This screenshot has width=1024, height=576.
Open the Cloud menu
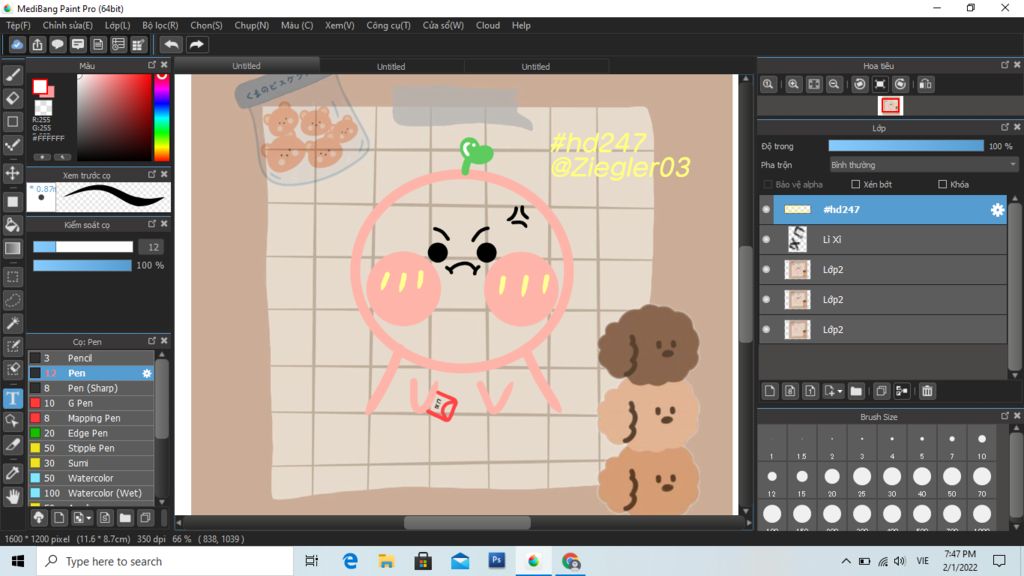488,25
